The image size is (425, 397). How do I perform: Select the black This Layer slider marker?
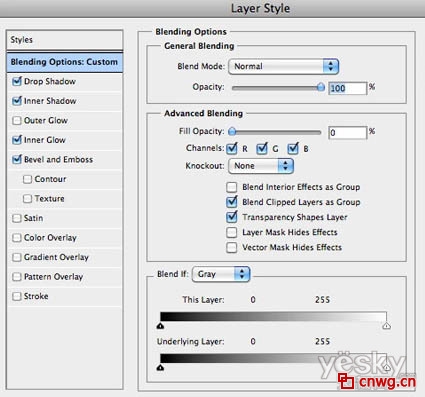(x=160, y=326)
